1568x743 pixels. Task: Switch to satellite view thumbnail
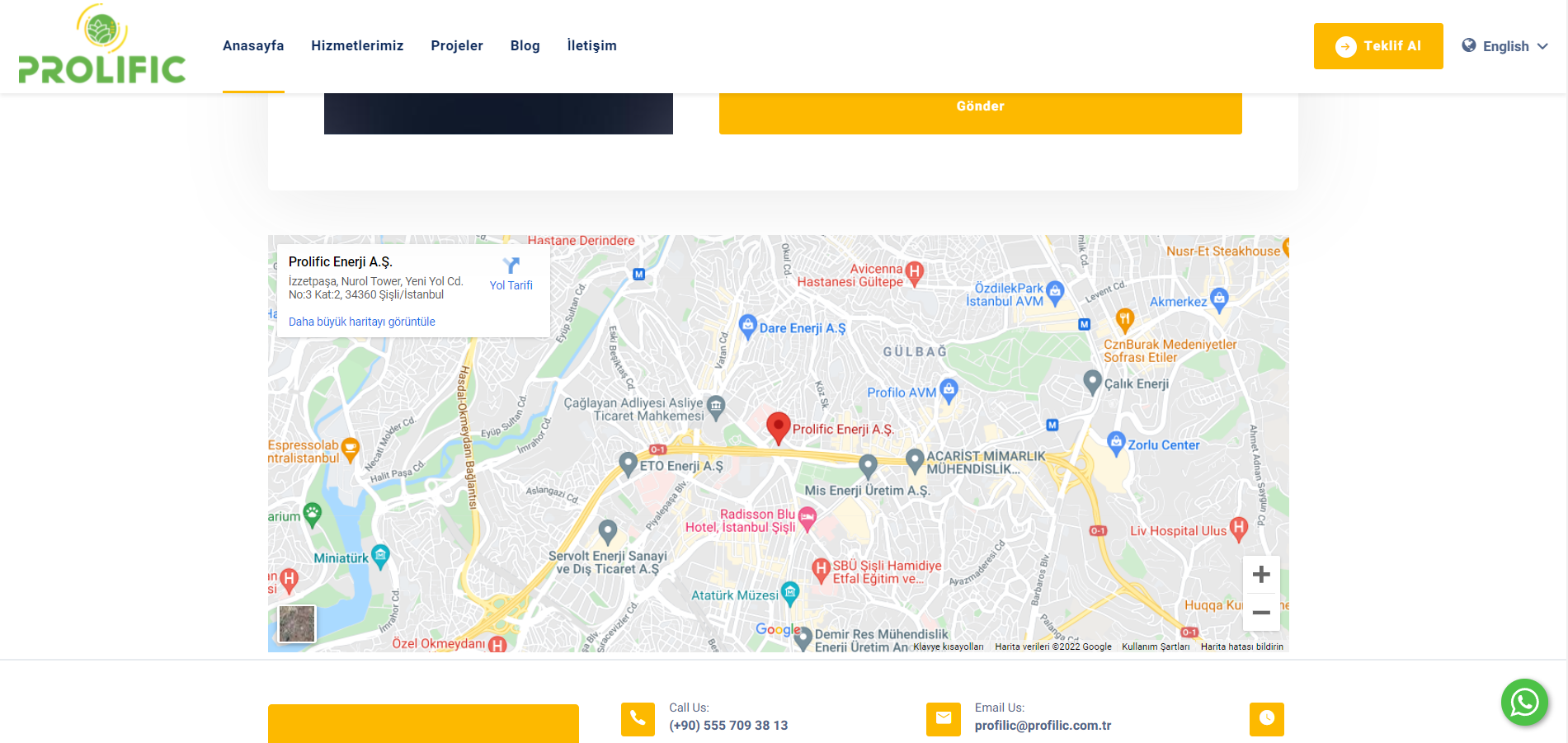pos(297,623)
